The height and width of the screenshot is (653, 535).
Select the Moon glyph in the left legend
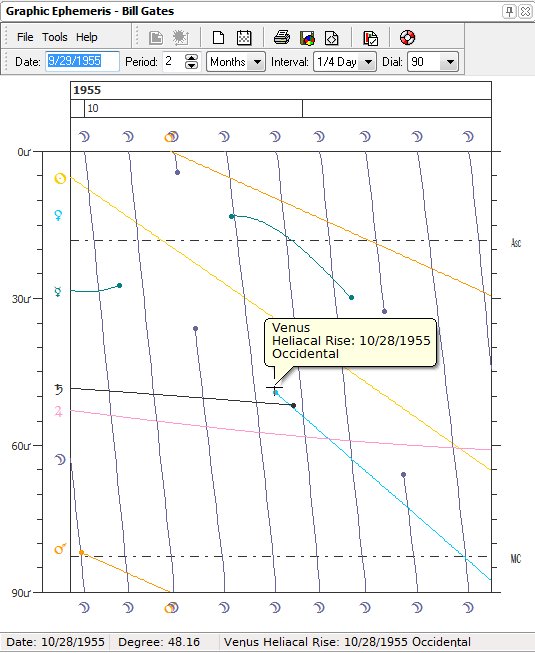[x=60, y=459]
